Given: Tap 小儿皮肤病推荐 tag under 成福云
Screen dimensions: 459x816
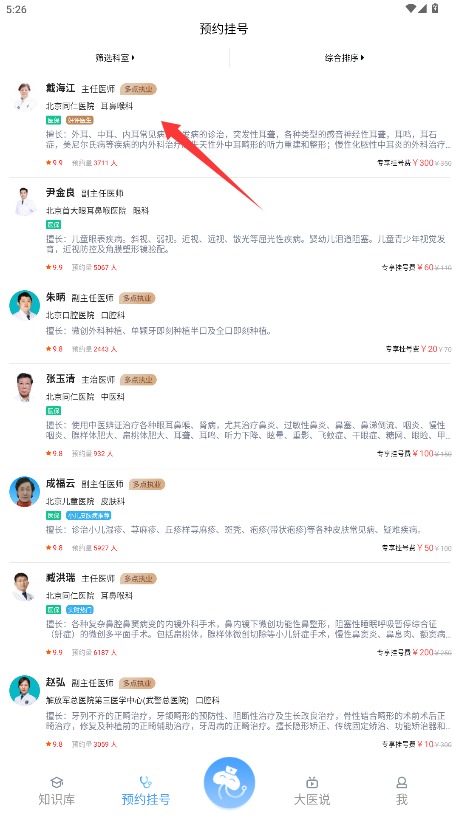Looking at the screenshot, I should coord(88,515).
